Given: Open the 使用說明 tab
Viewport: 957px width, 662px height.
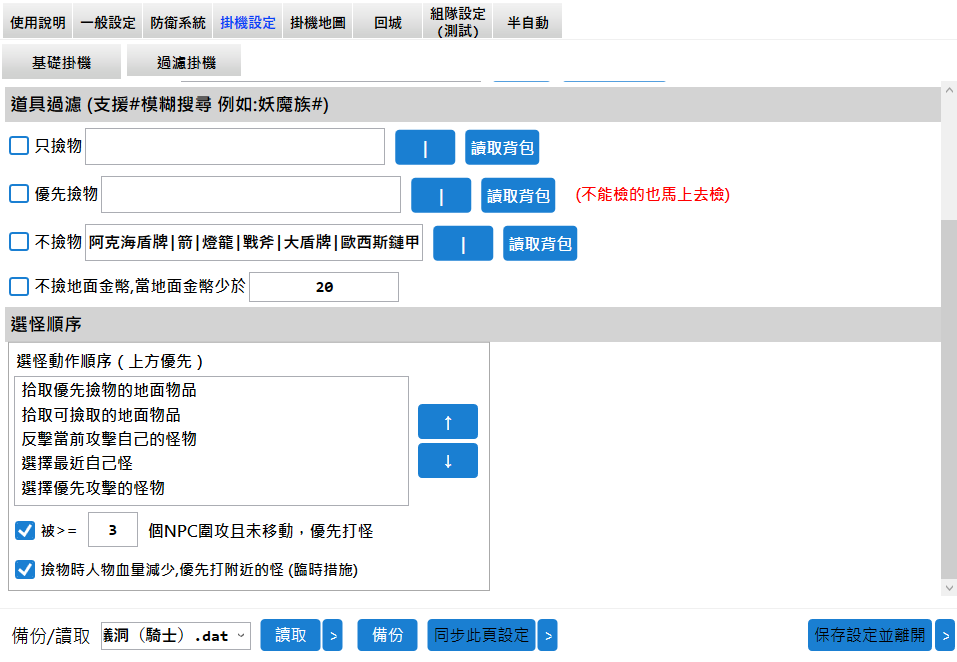Looking at the screenshot, I should coord(37,23).
